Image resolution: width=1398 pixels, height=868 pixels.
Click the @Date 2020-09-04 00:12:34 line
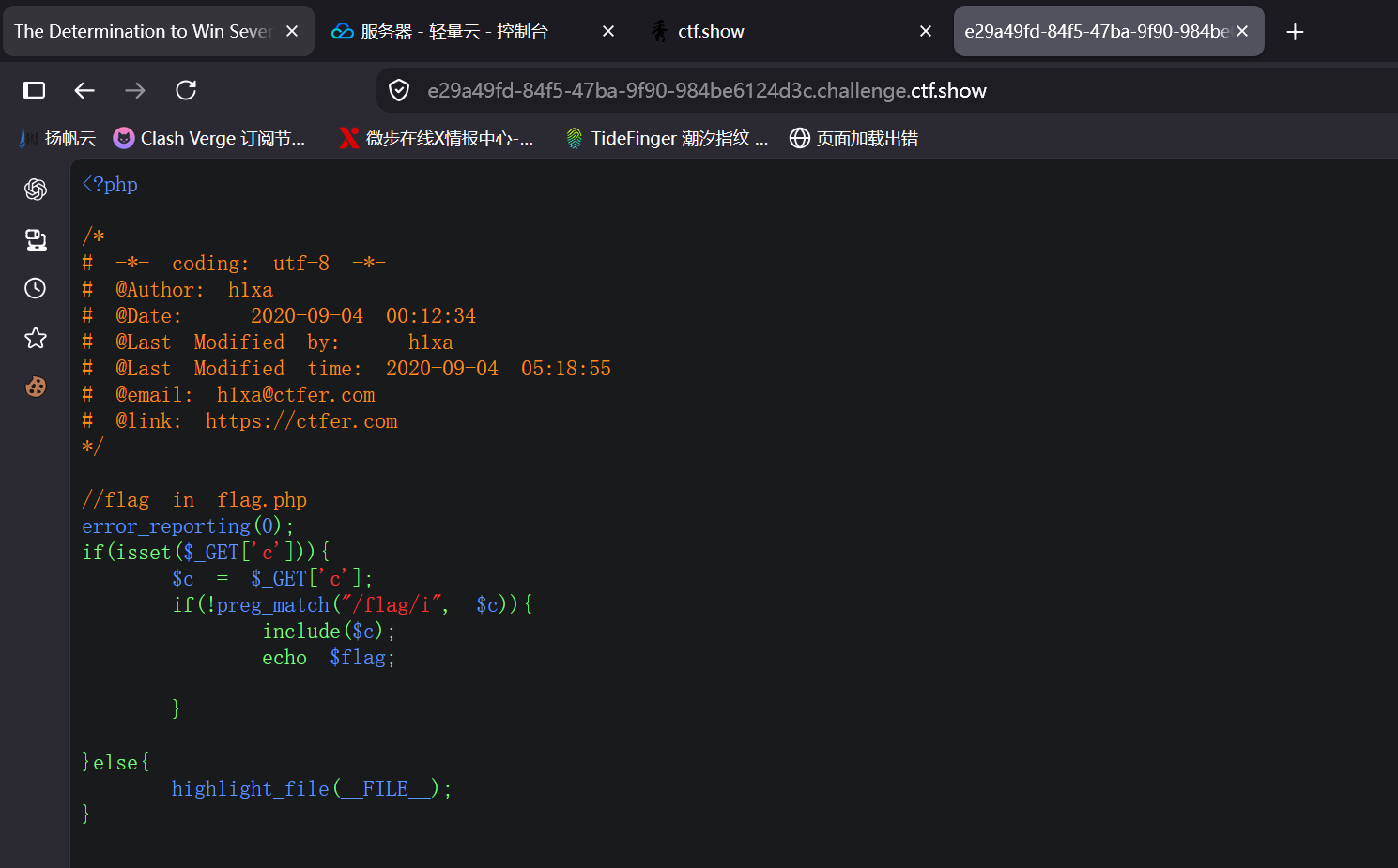[279, 316]
